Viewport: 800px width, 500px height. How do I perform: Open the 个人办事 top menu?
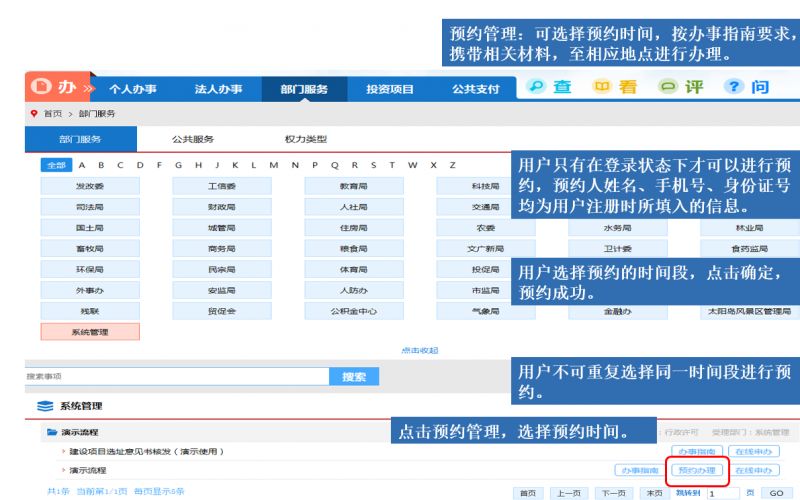tap(132, 89)
